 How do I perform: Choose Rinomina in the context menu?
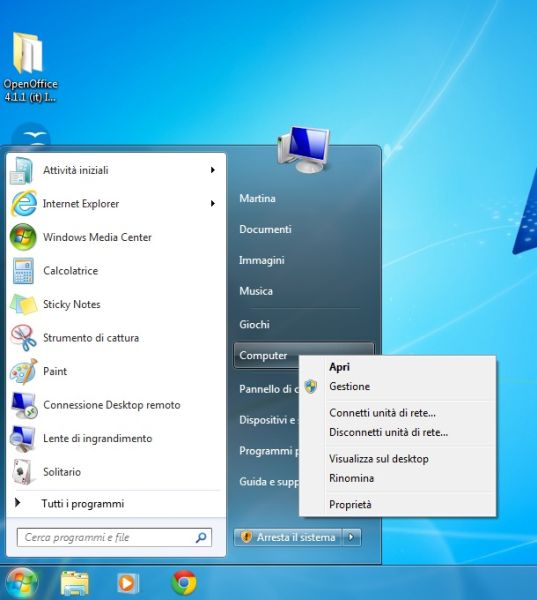[351, 478]
